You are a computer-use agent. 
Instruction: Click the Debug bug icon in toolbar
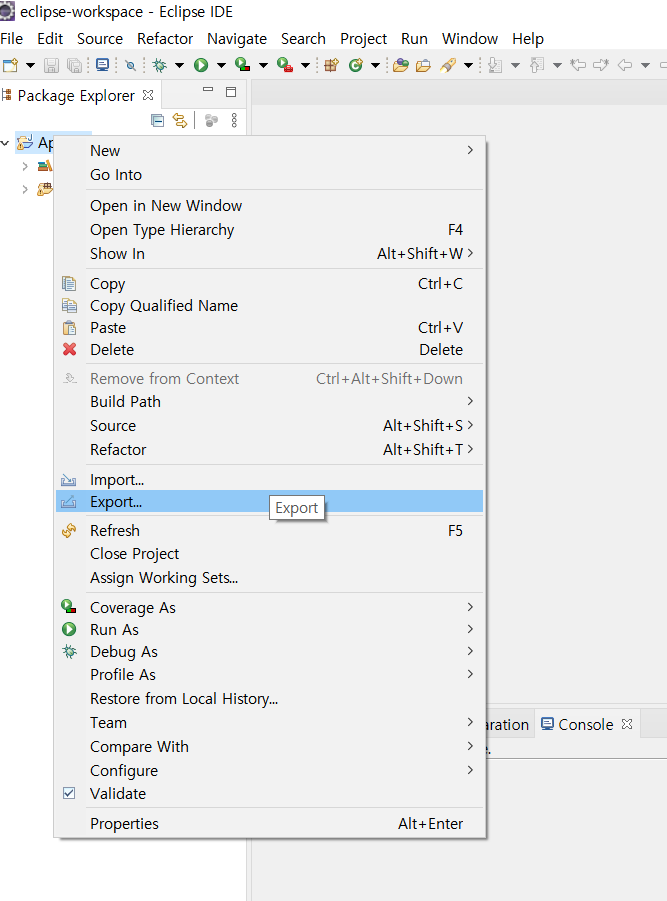[x=160, y=65]
